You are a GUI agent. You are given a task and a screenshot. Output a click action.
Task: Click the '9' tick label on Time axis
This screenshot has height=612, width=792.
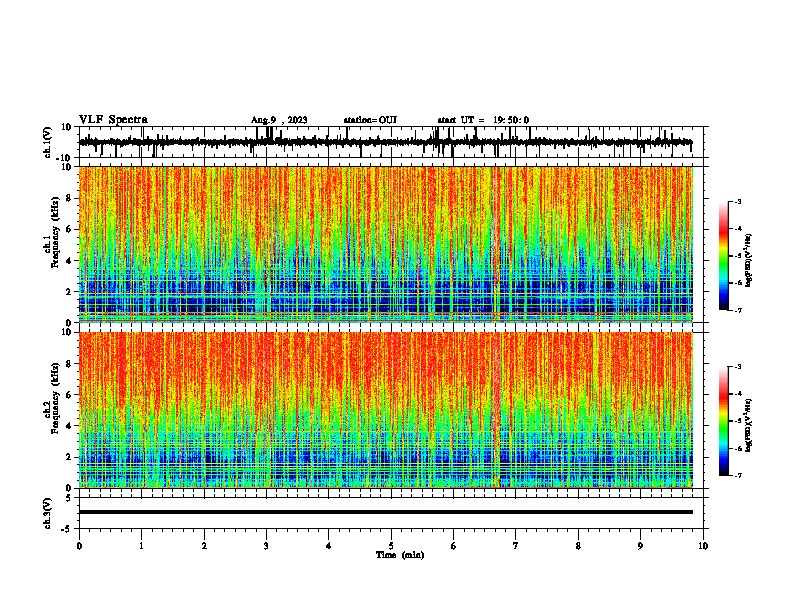640,546
